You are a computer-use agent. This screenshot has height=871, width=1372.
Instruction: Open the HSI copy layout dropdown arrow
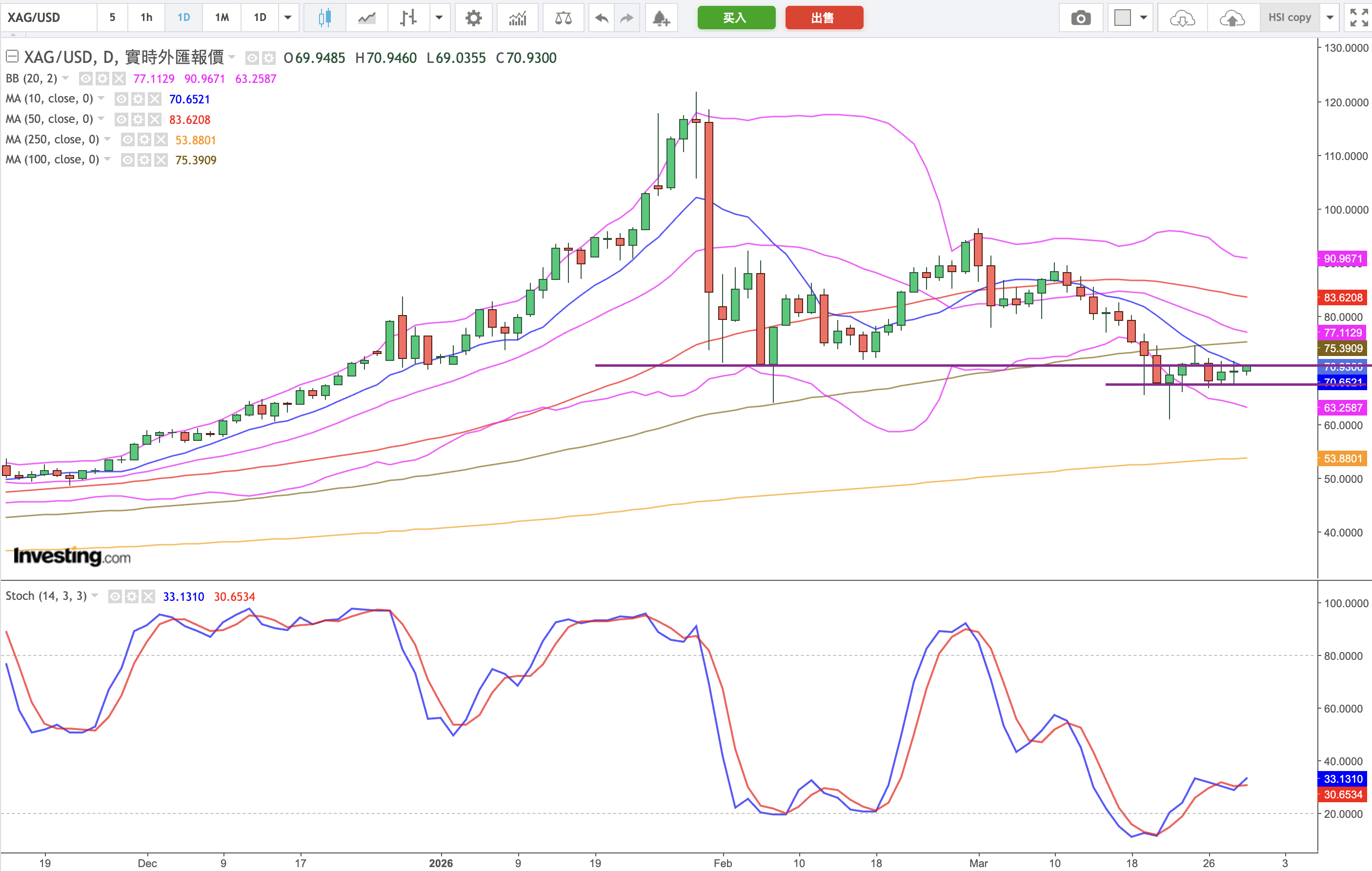click(x=1330, y=18)
